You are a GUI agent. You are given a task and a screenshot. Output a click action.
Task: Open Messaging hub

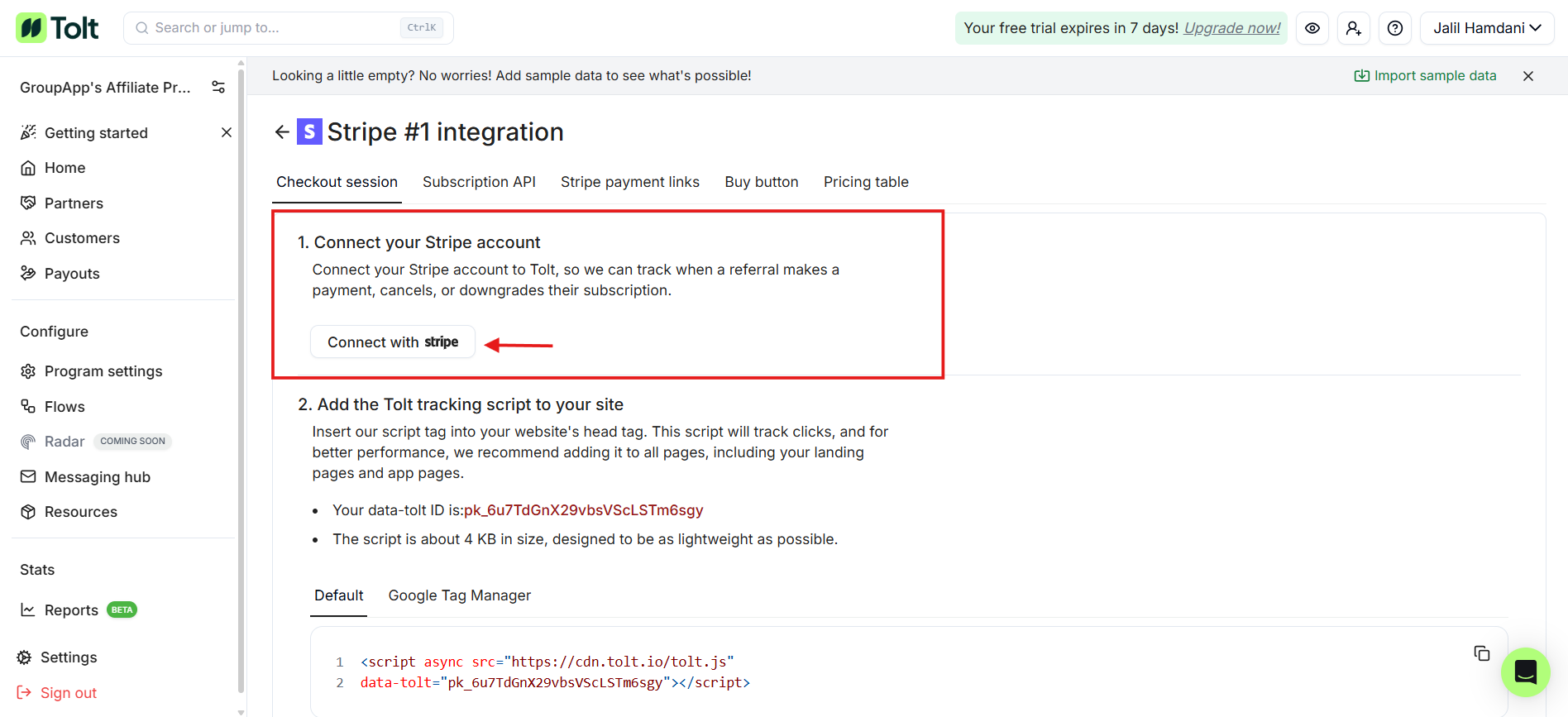tap(86, 477)
